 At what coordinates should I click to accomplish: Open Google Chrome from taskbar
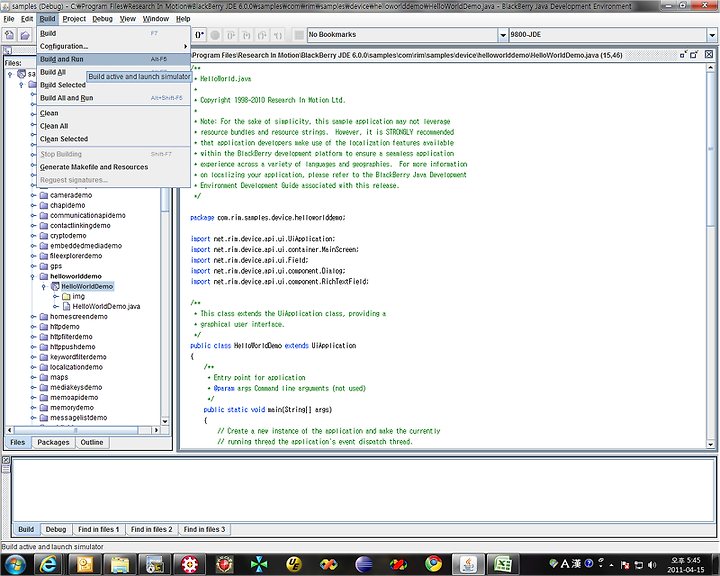433,564
